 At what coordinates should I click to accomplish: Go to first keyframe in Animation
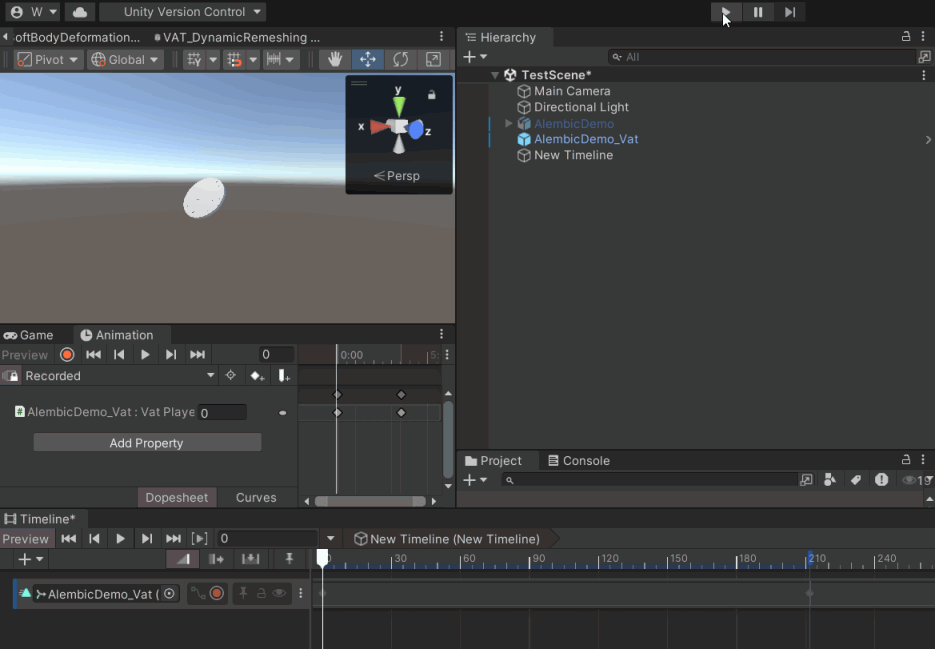pos(94,355)
